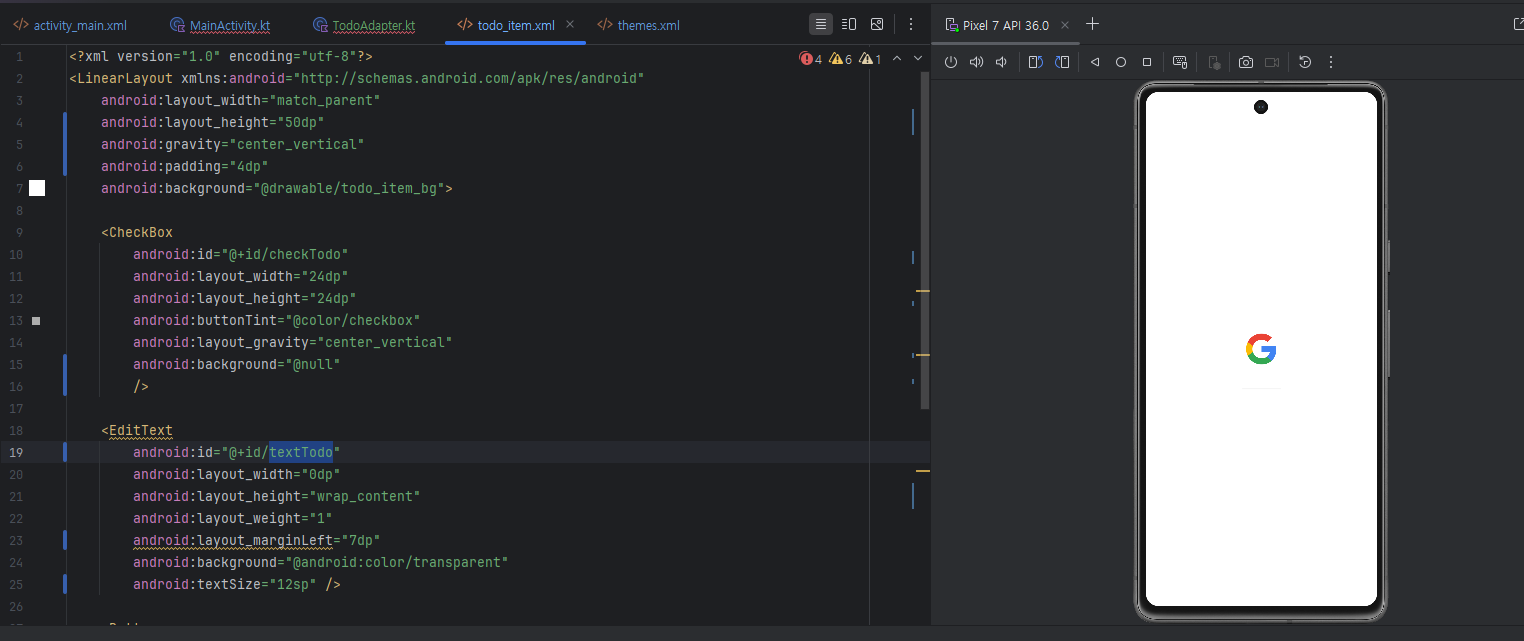The width and height of the screenshot is (1524, 641).
Task: Click "@drawable/todo_item_bg" value on line 7
Action: tap(349, 188)
